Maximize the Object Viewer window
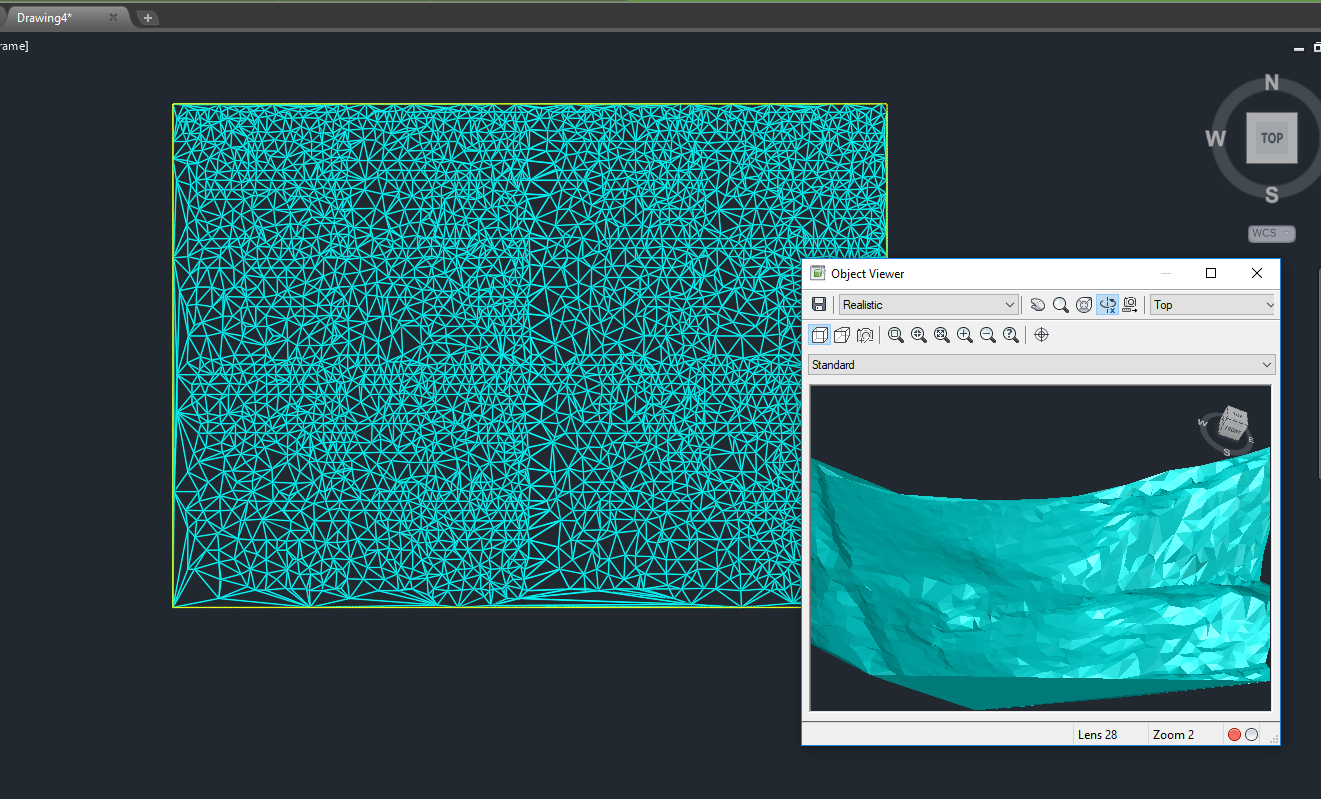This screenshot has height=799, width=1321. (1211, 273)
